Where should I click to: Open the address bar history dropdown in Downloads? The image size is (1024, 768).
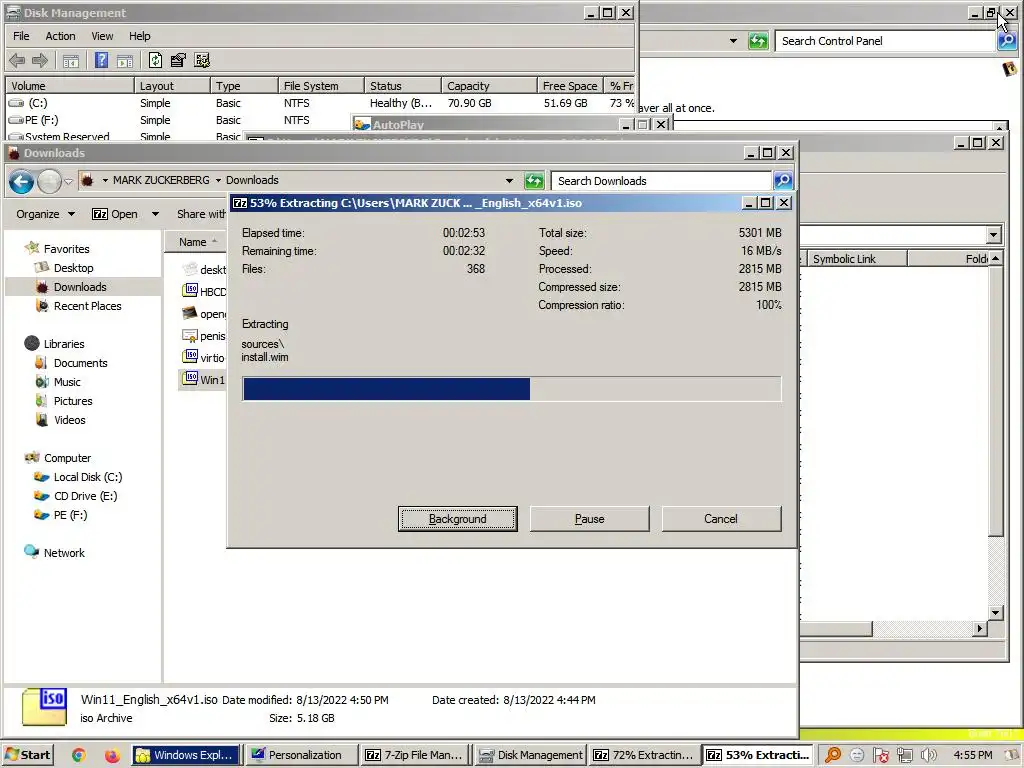509,181
